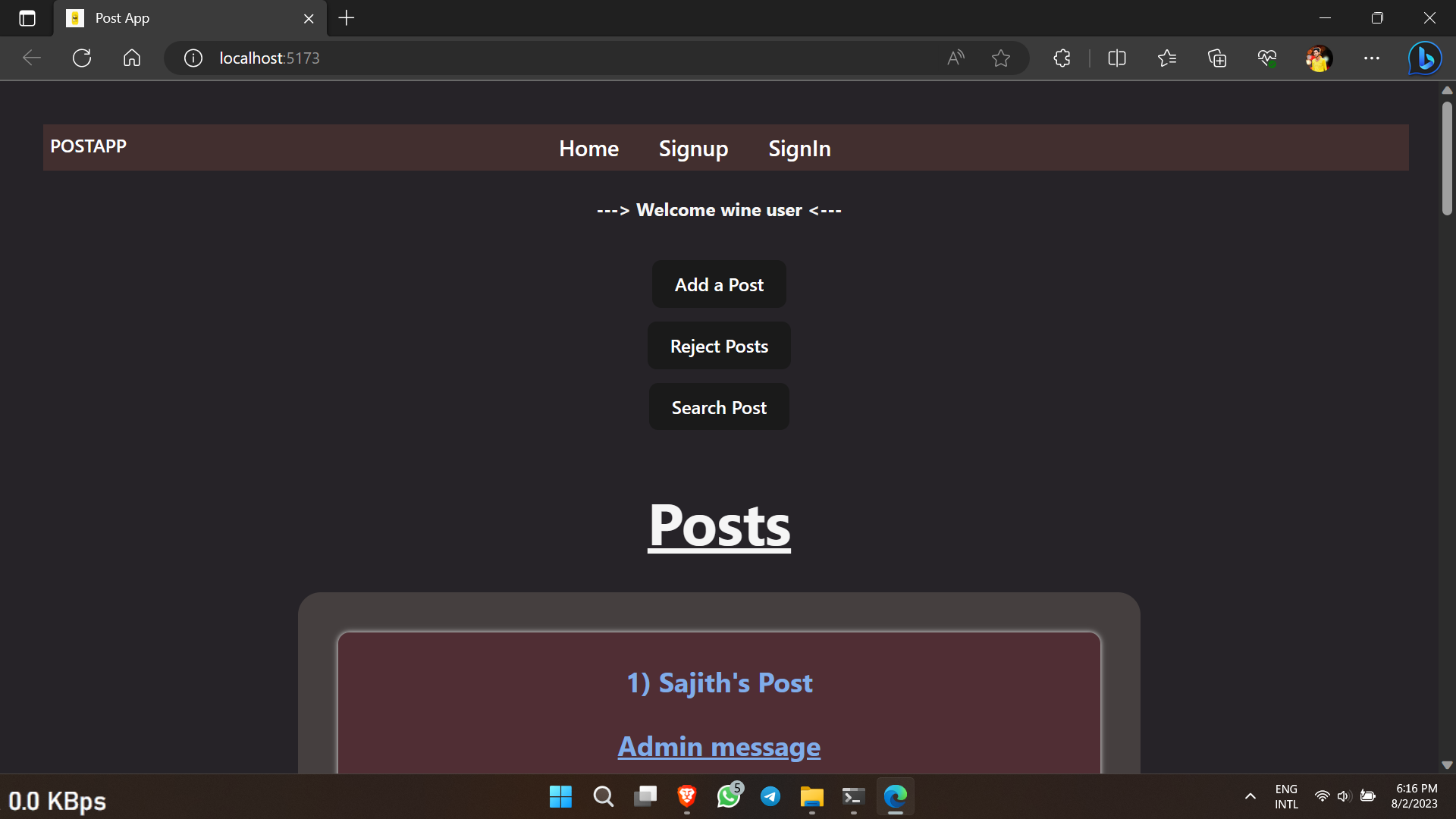Viewport: 1456px width, 819px height.
Task: Open the Admin message link
Action: [718, 746]
